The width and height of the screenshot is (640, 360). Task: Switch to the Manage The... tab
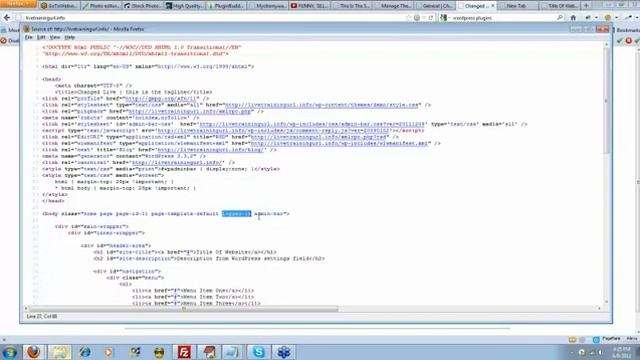tap(393, 6)
